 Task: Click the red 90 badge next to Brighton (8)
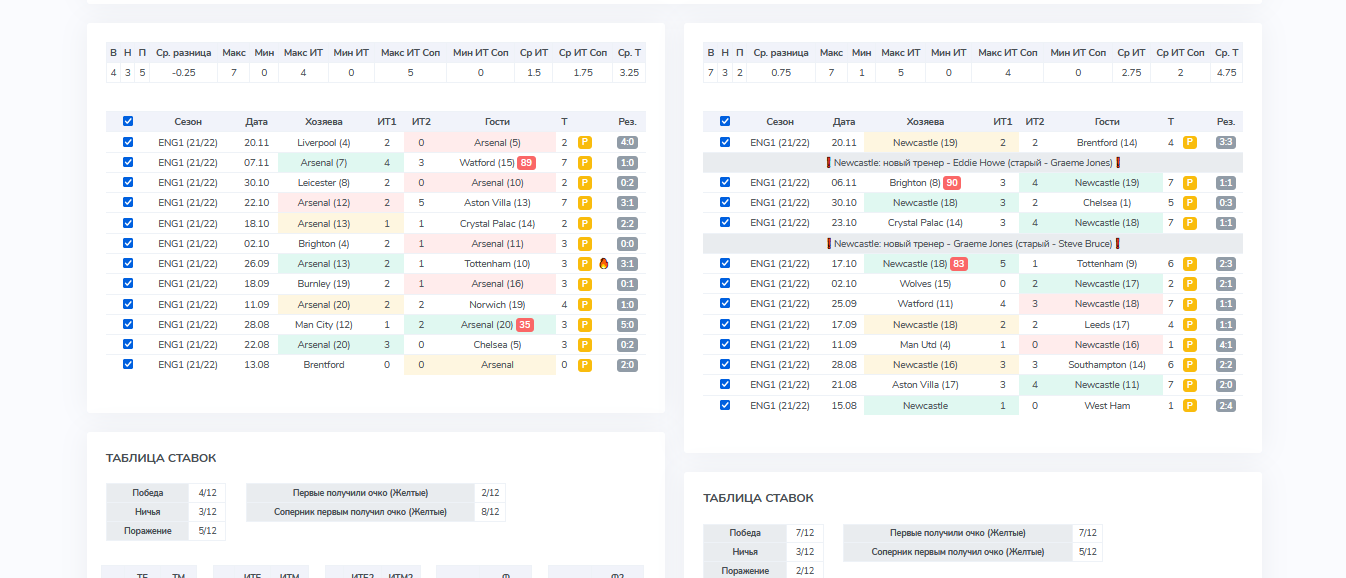pyautogui.click(x=952, y=183)
